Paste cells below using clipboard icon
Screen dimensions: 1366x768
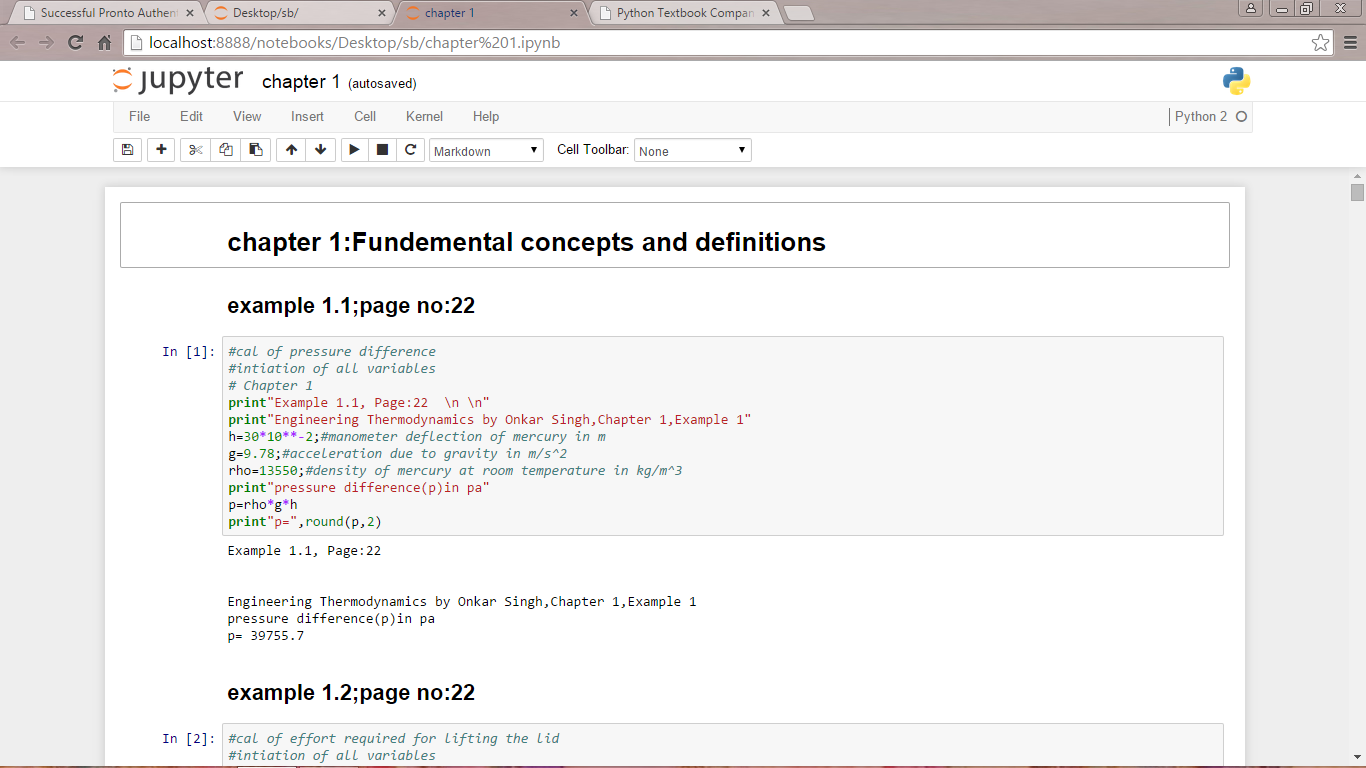click(256, 150)
